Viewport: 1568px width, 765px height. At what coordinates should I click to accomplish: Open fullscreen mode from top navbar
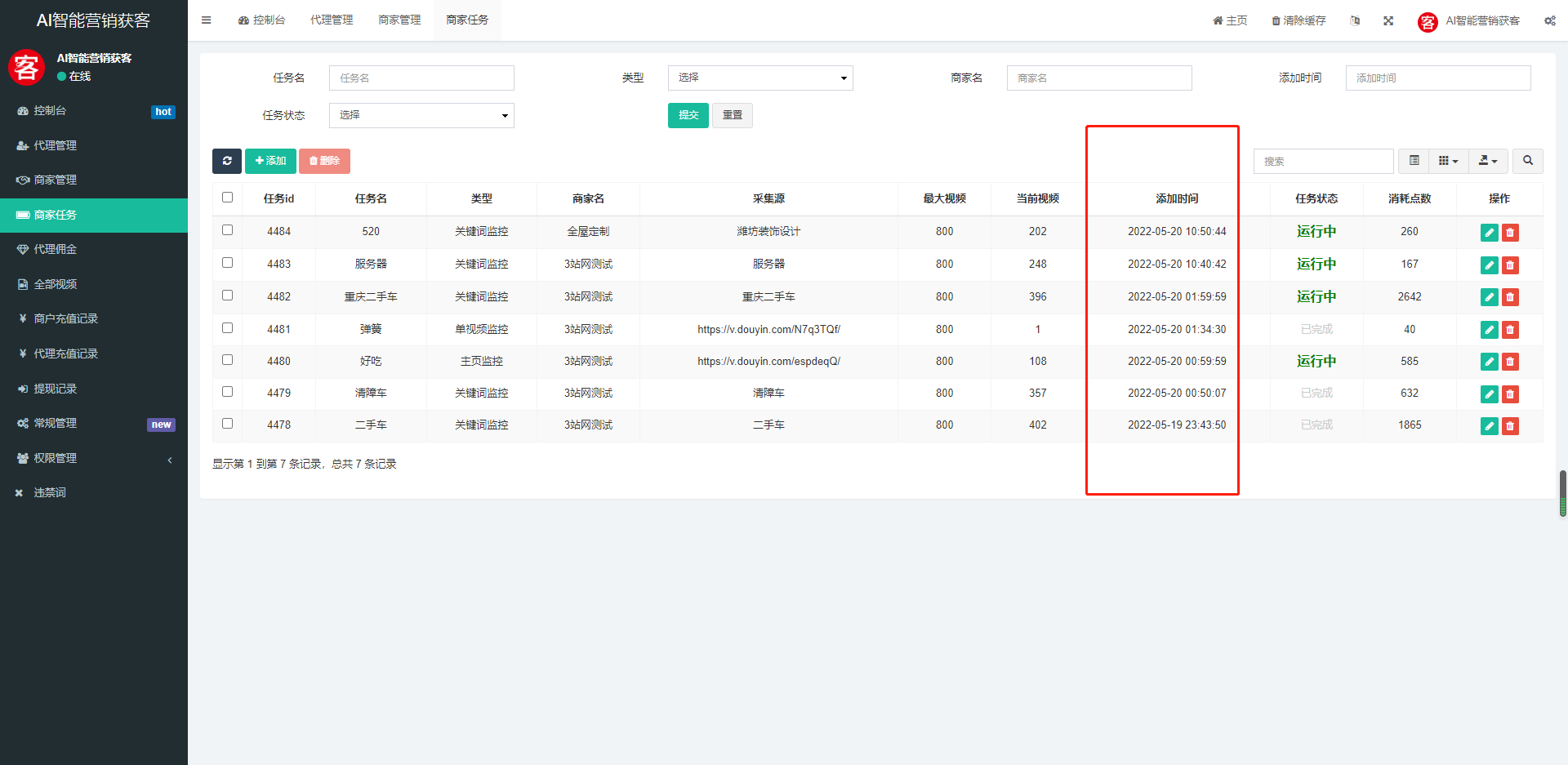coord(1388,20)
